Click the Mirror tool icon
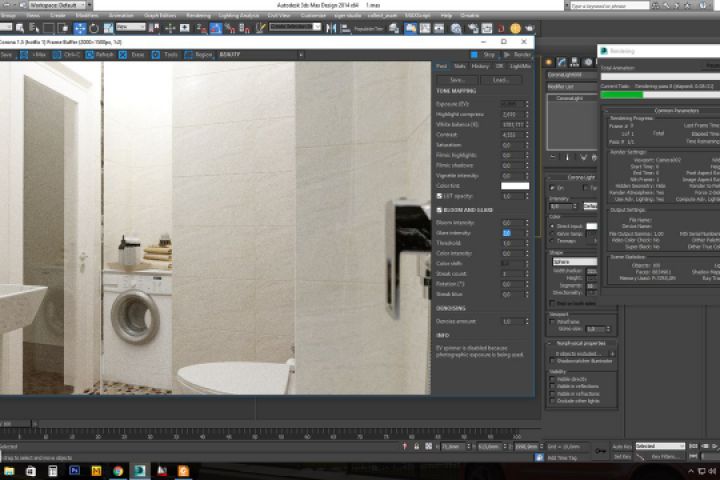The width and height of the screenshot is (720, 480). point(331,28)
